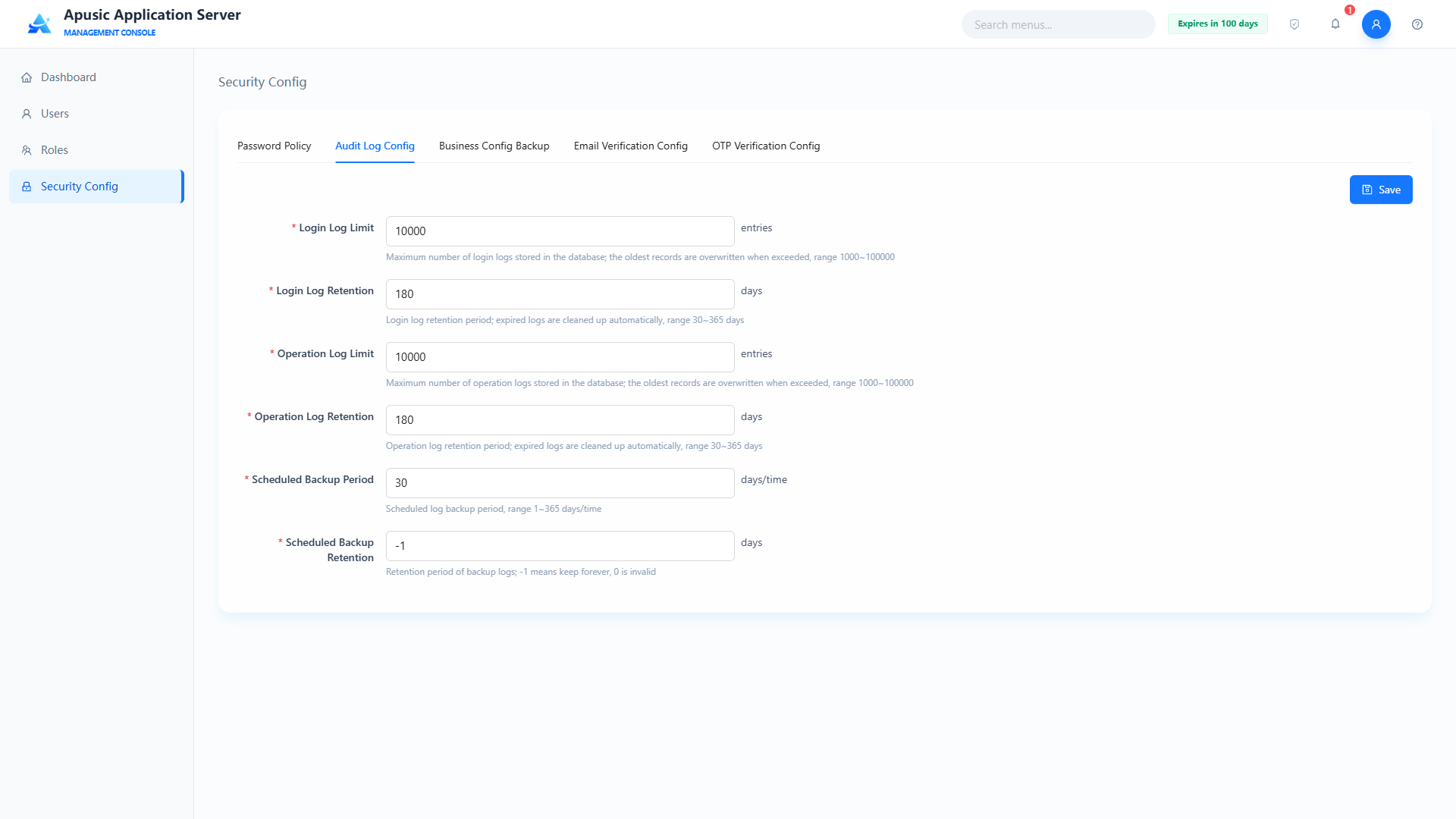
Task: Save the audit log configuration
Action: [x=1381, y=190]
